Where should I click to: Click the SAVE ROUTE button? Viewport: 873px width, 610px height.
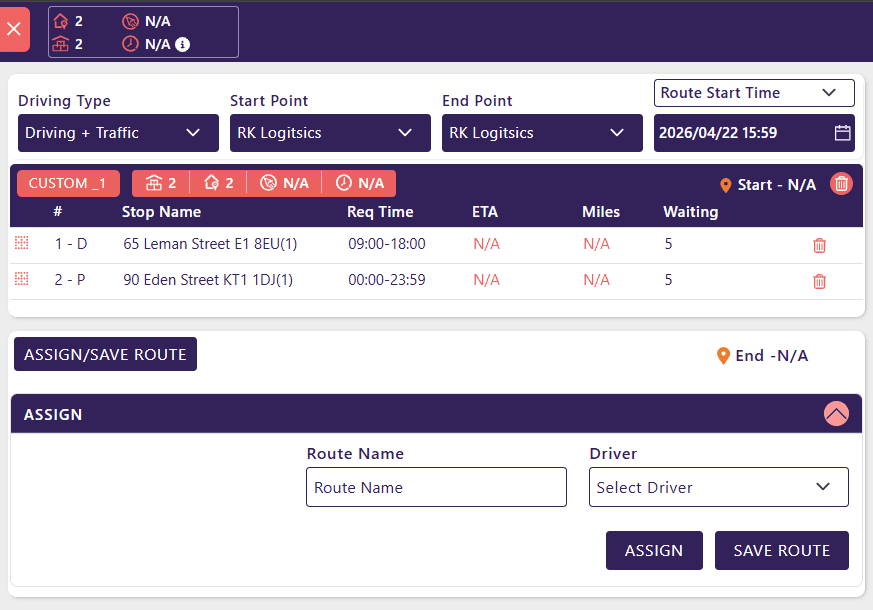click(x=782, y=550)
